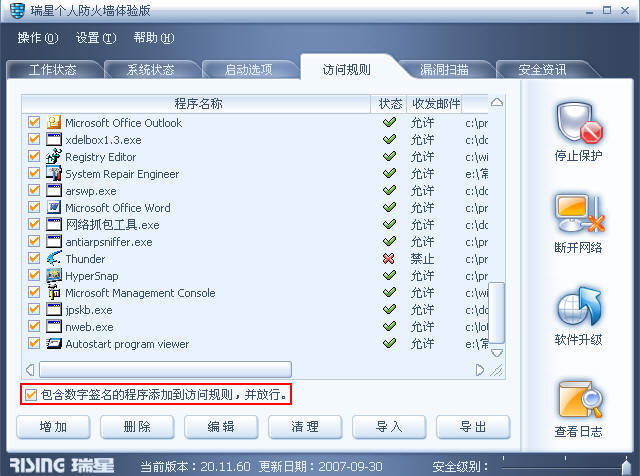
Task: Click the Thunder program icon
Action: pos(53,258)
